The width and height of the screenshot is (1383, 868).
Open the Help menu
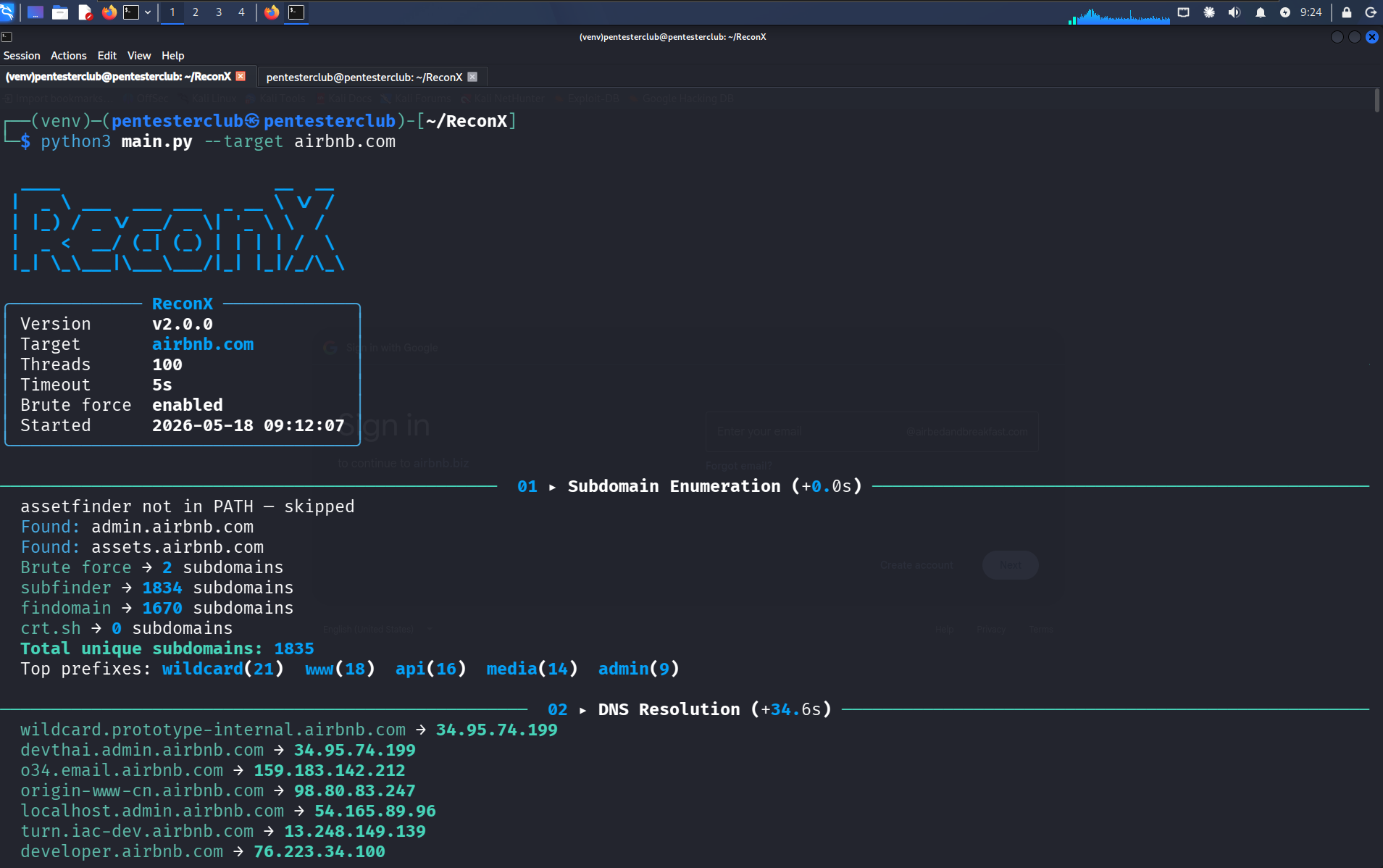172,56
